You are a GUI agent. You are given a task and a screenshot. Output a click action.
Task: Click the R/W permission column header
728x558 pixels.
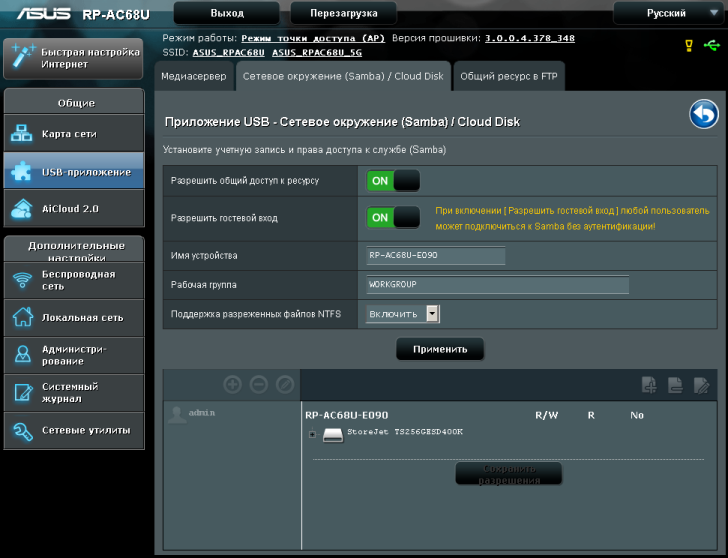pyautogui.click(x=546, y=415)
